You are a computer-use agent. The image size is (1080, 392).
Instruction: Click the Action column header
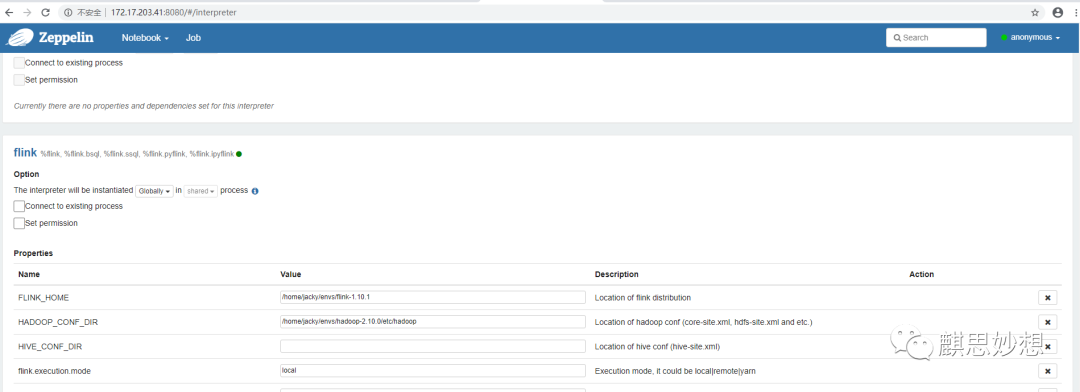(x=922, y=274)
